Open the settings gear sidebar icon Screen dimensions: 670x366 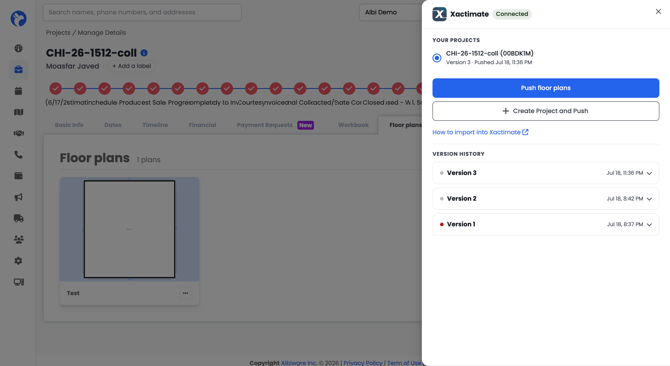pos(18,261)
